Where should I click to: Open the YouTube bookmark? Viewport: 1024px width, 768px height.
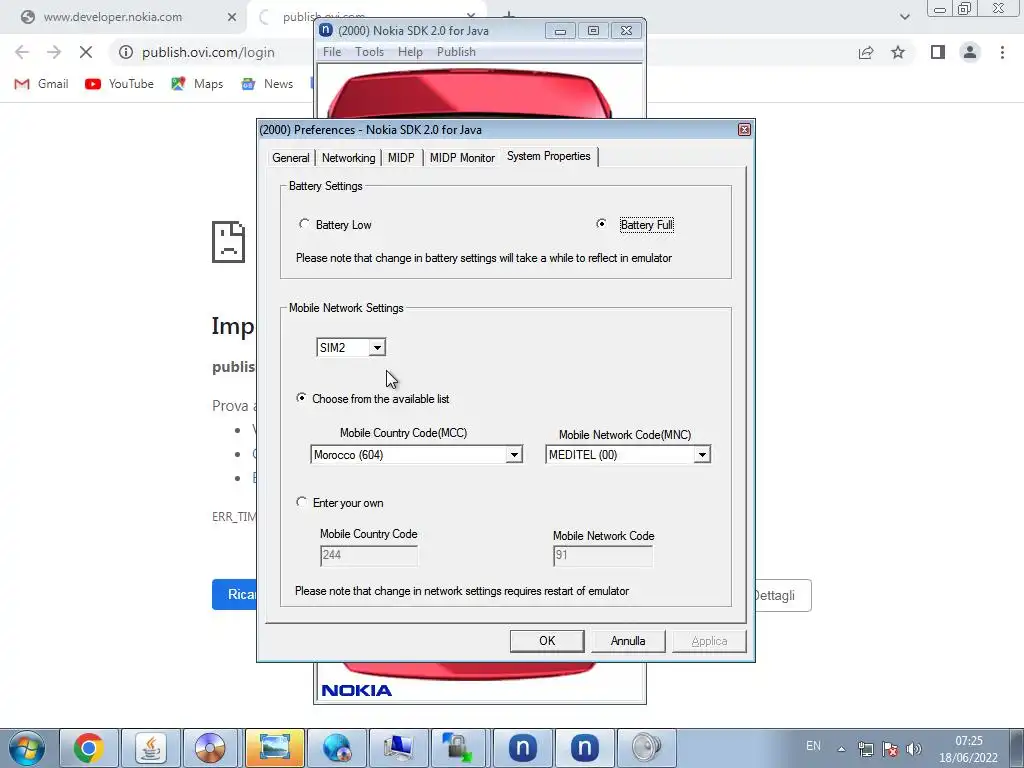point(120,84)
